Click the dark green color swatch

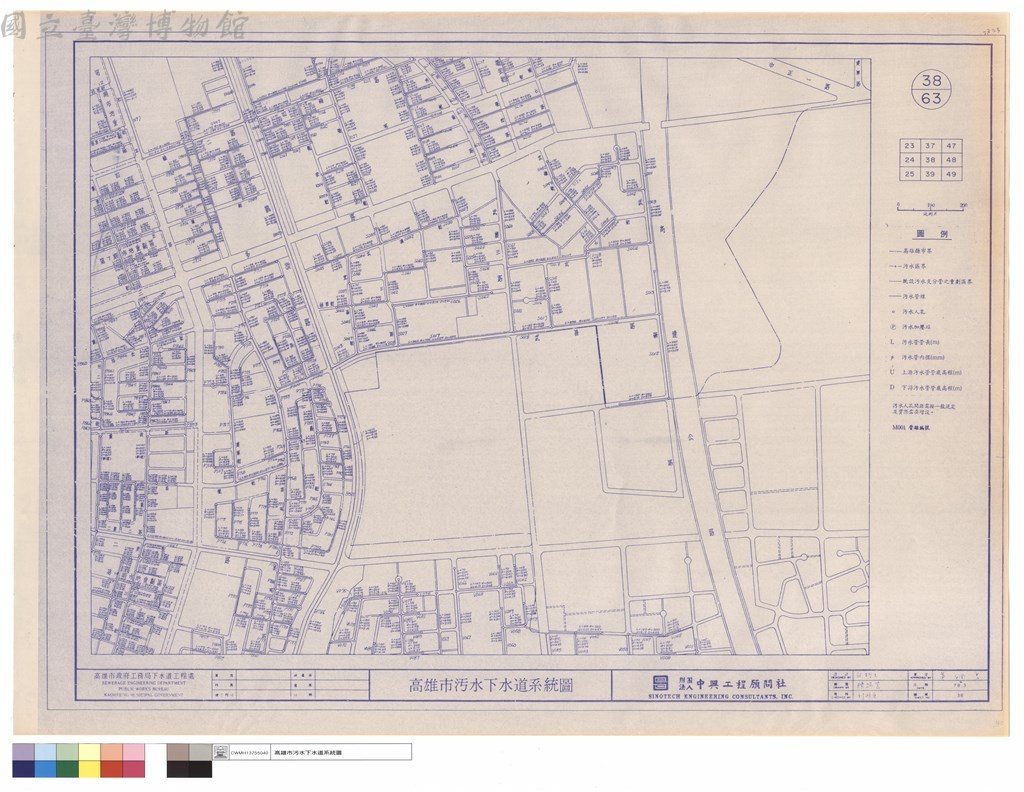click(68, 769)
